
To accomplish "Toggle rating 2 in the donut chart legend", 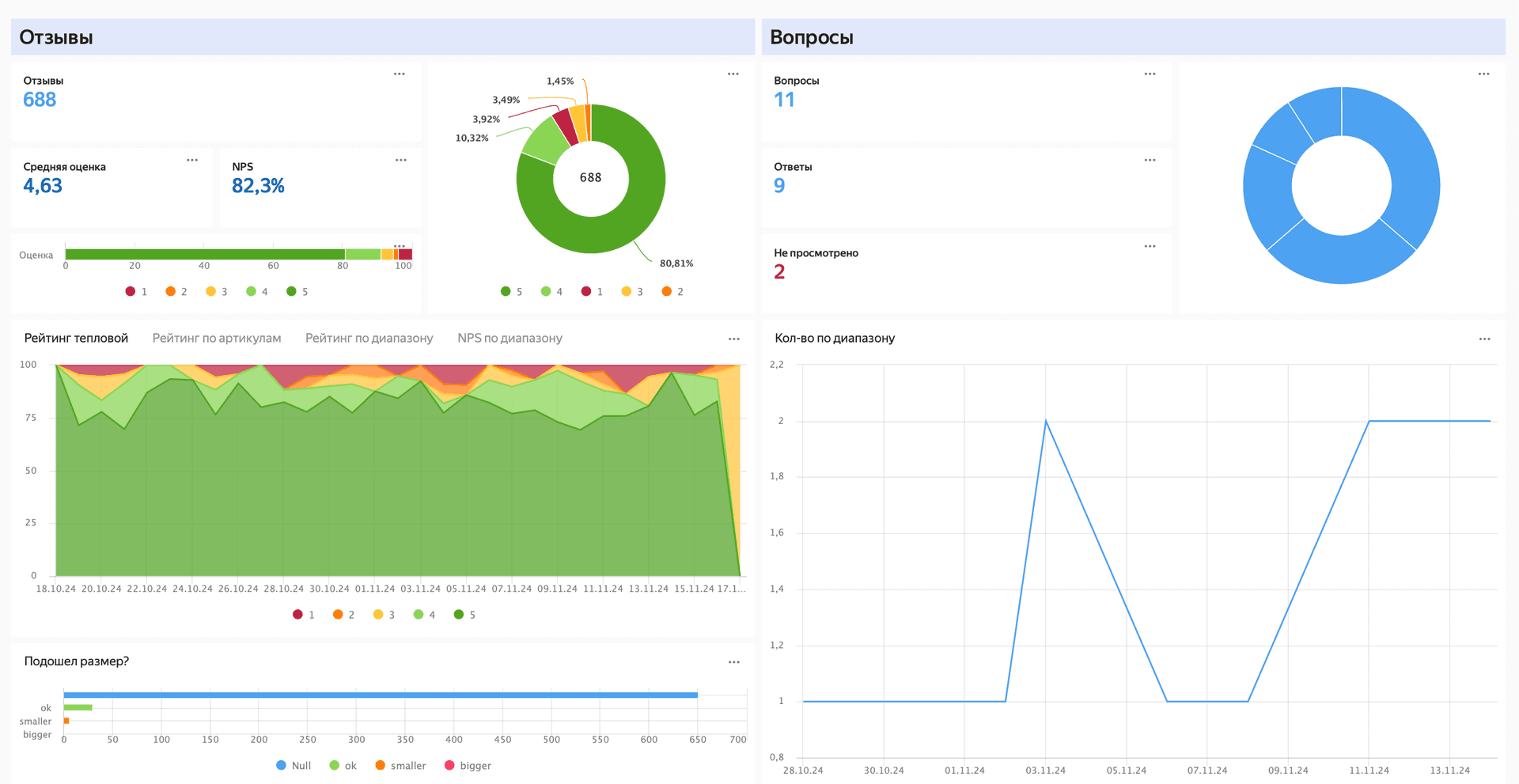I will coord(673,291).
